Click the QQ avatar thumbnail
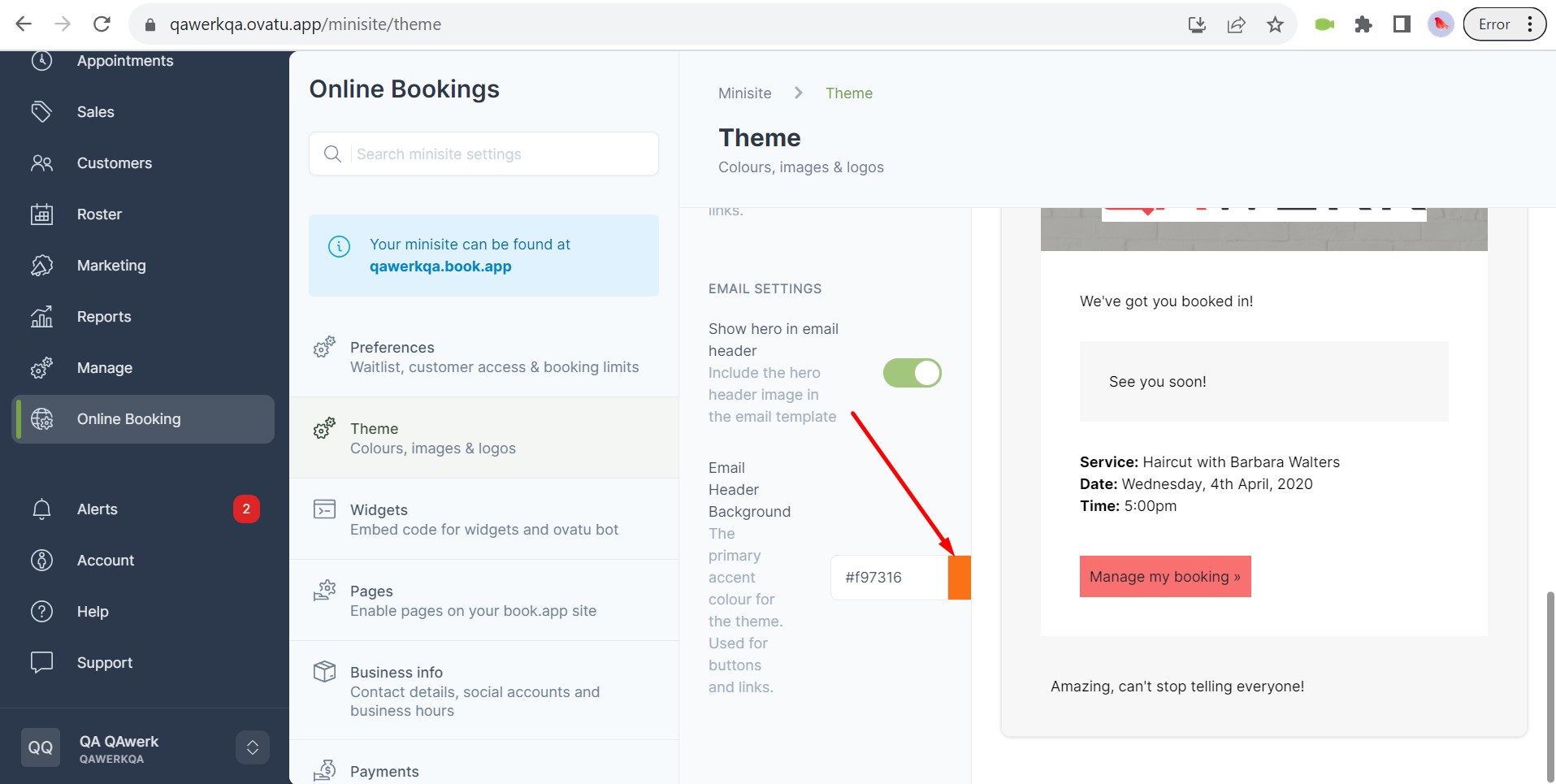This screenshot has height=784, width=1556. click(x=41, y=747)
